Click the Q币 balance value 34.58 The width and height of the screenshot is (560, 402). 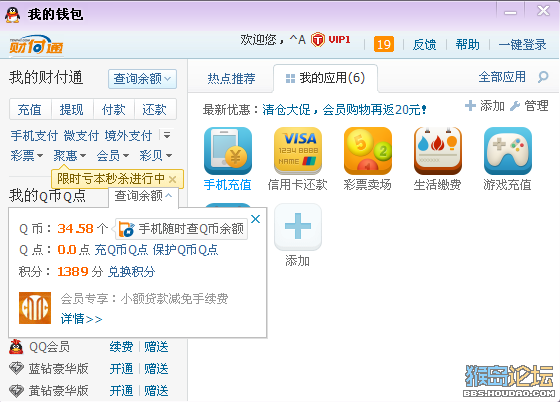(x=75, y=228)
